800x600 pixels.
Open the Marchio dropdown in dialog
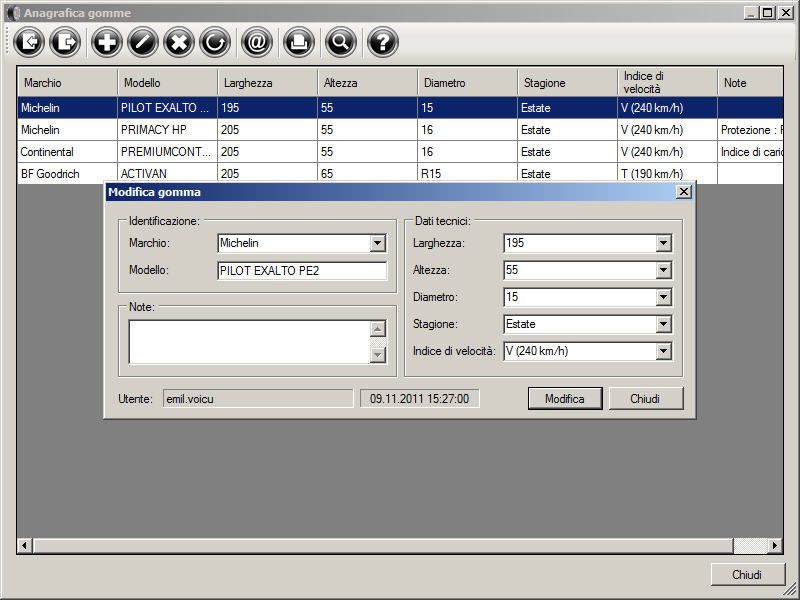coord(378,243)
